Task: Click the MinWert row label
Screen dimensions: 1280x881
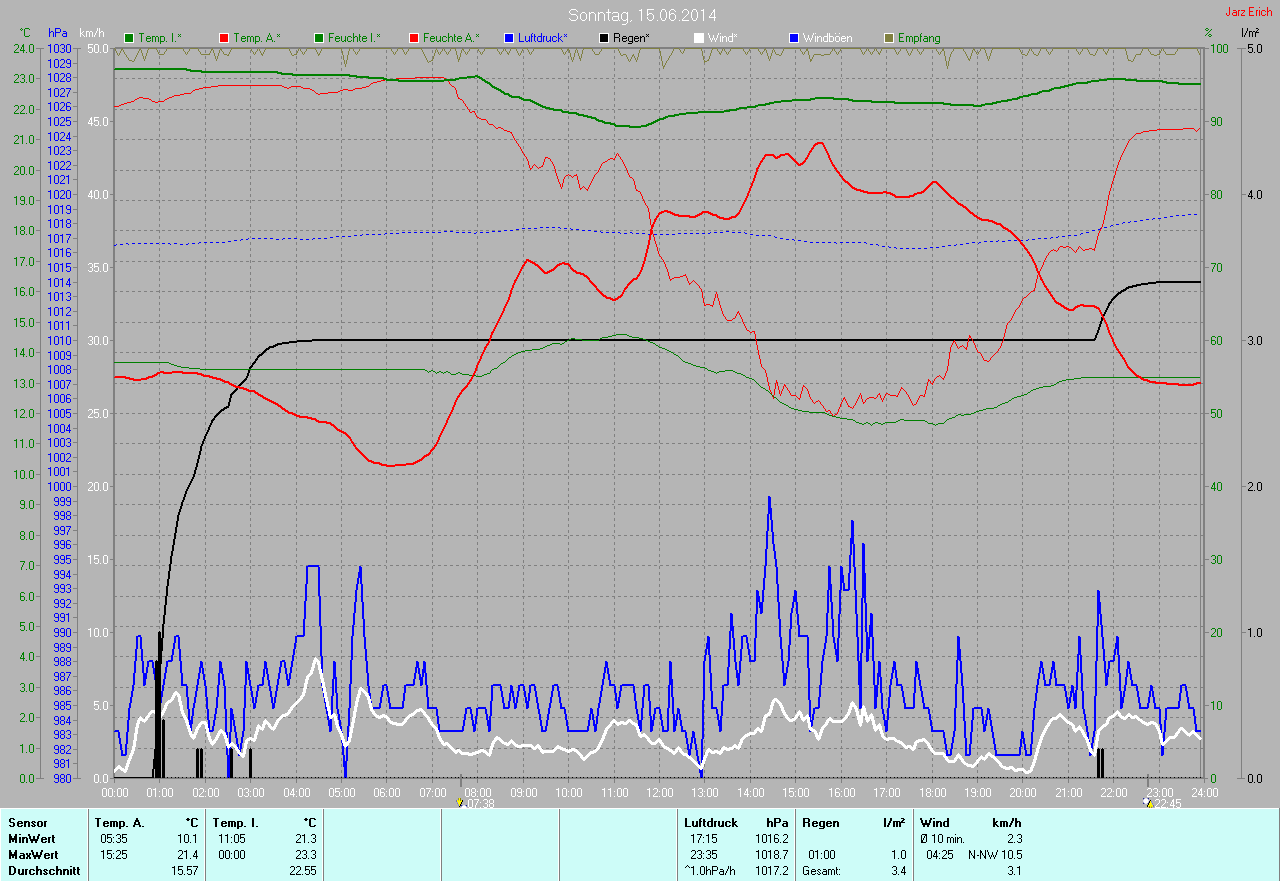Action: point(32,839)
